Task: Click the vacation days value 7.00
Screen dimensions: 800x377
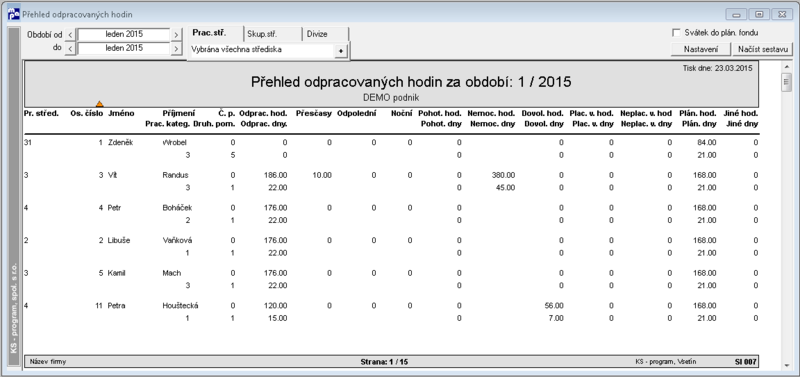Action: pyautogui.click(x=556, y=318)
